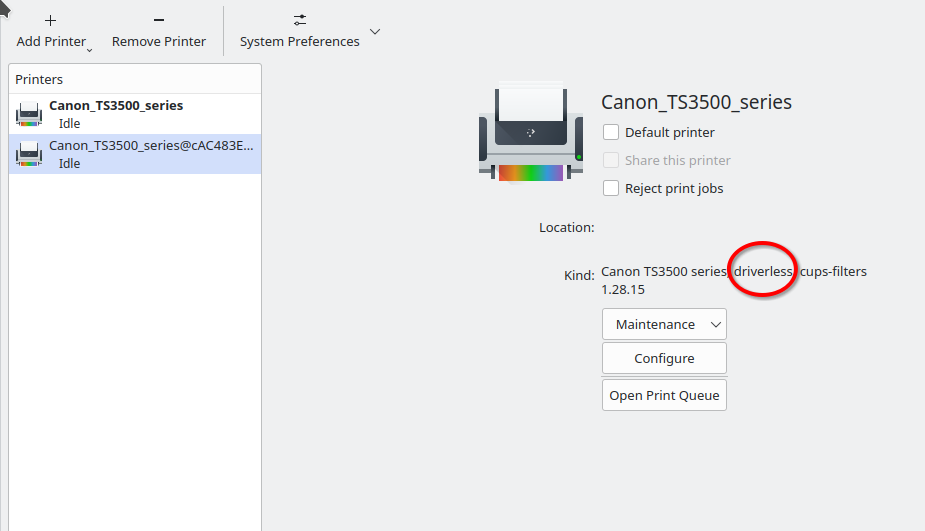
Task: Select the bold Canon_TS3500_series list entry name
Action: pyautogui.click(x=116, y=105)
